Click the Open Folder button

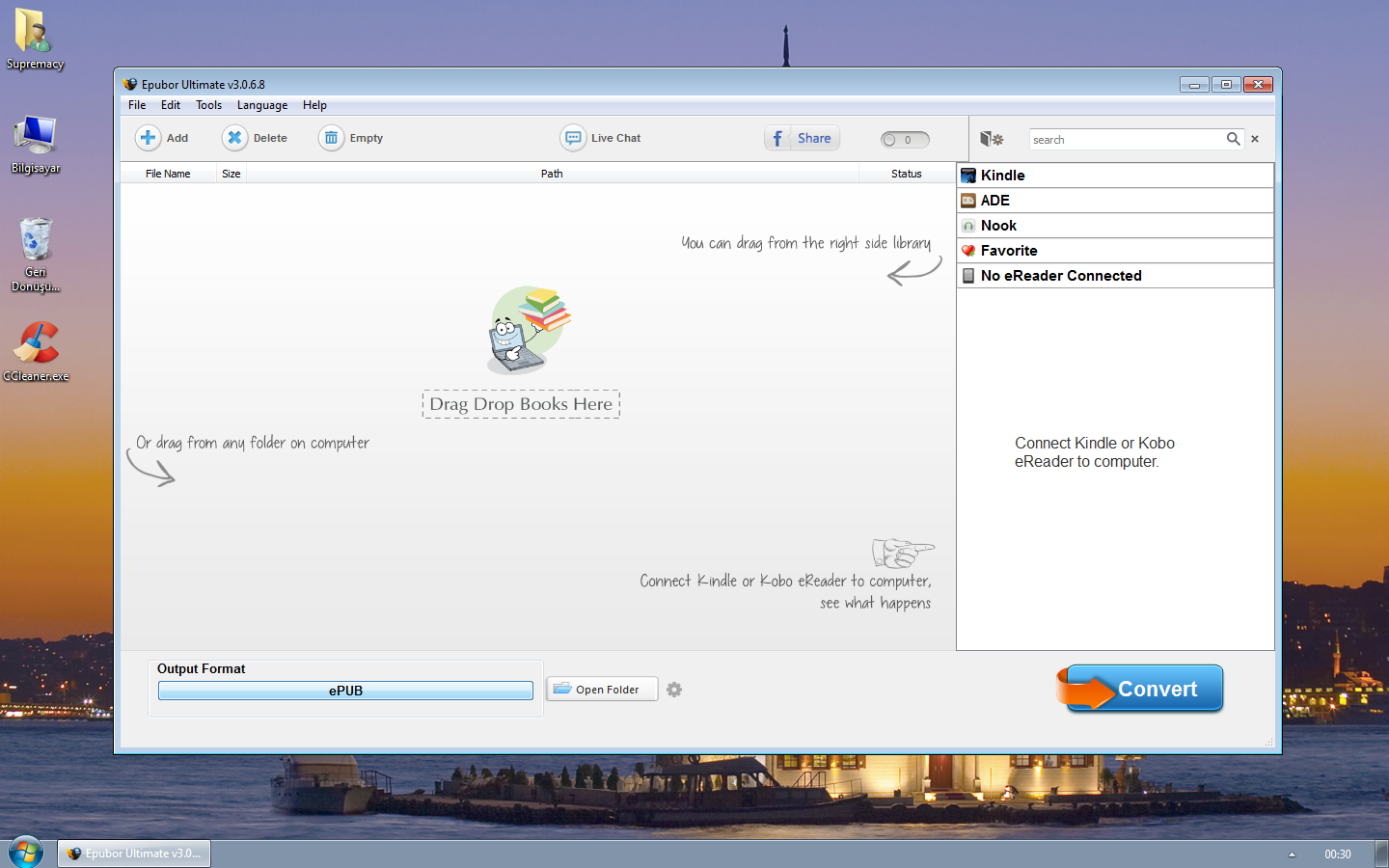tap(603, 689)
